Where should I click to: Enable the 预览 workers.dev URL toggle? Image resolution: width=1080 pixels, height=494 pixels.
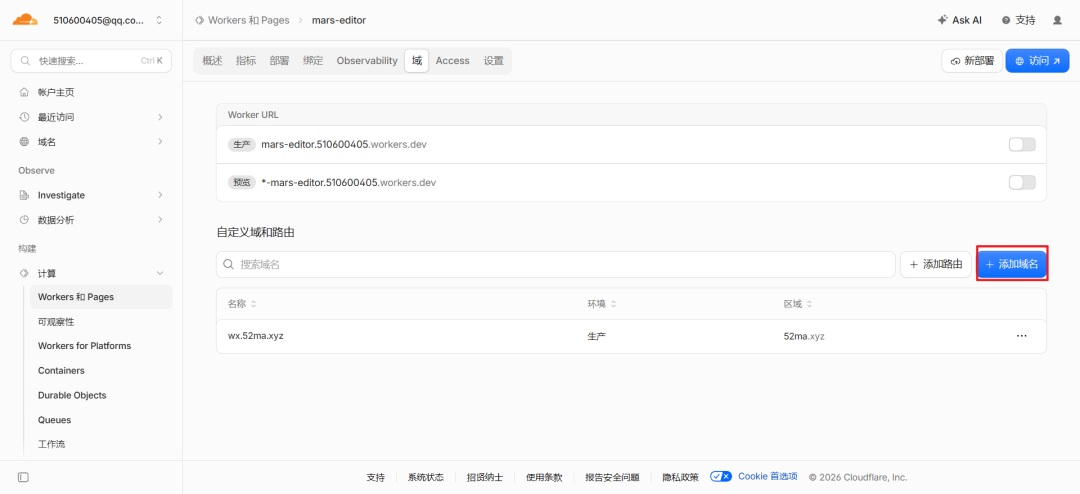pyautogui.click(x=1021, y=183)
